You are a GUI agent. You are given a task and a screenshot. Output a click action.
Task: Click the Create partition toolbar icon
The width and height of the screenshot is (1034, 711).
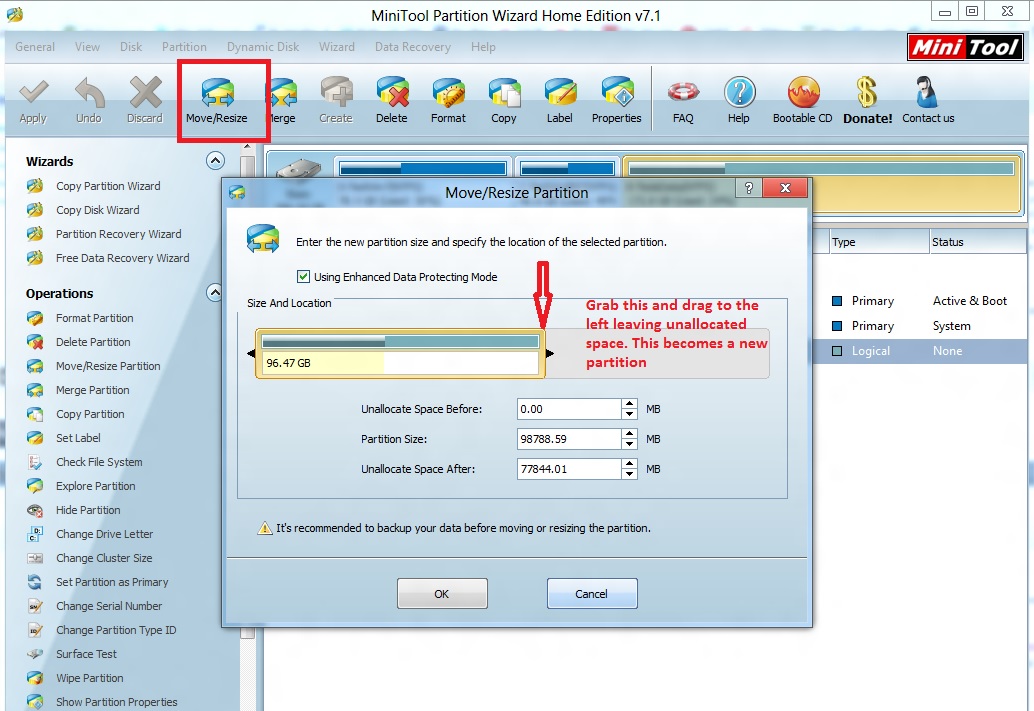336,92
